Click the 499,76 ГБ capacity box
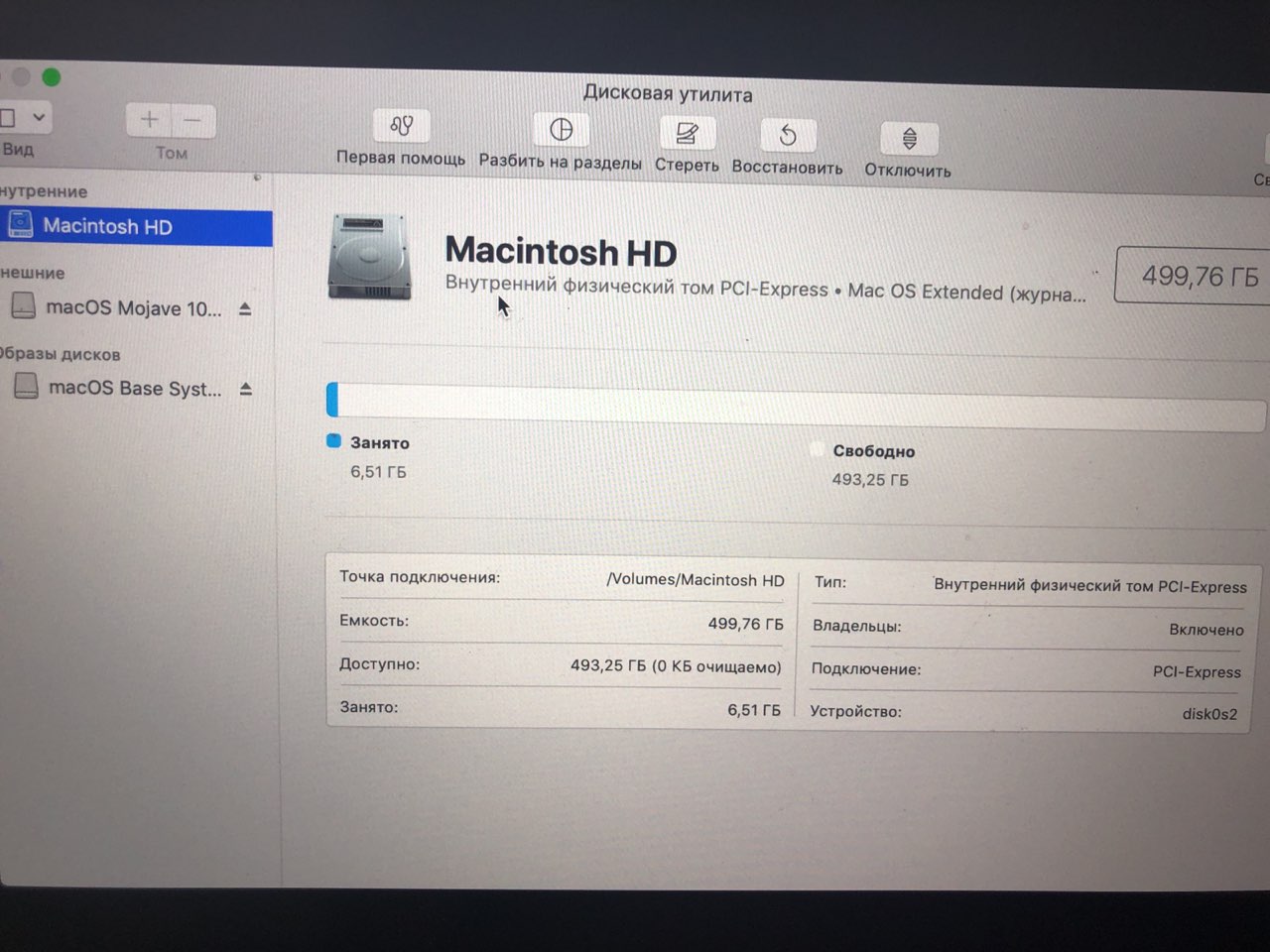 (x=1194, y=276)
